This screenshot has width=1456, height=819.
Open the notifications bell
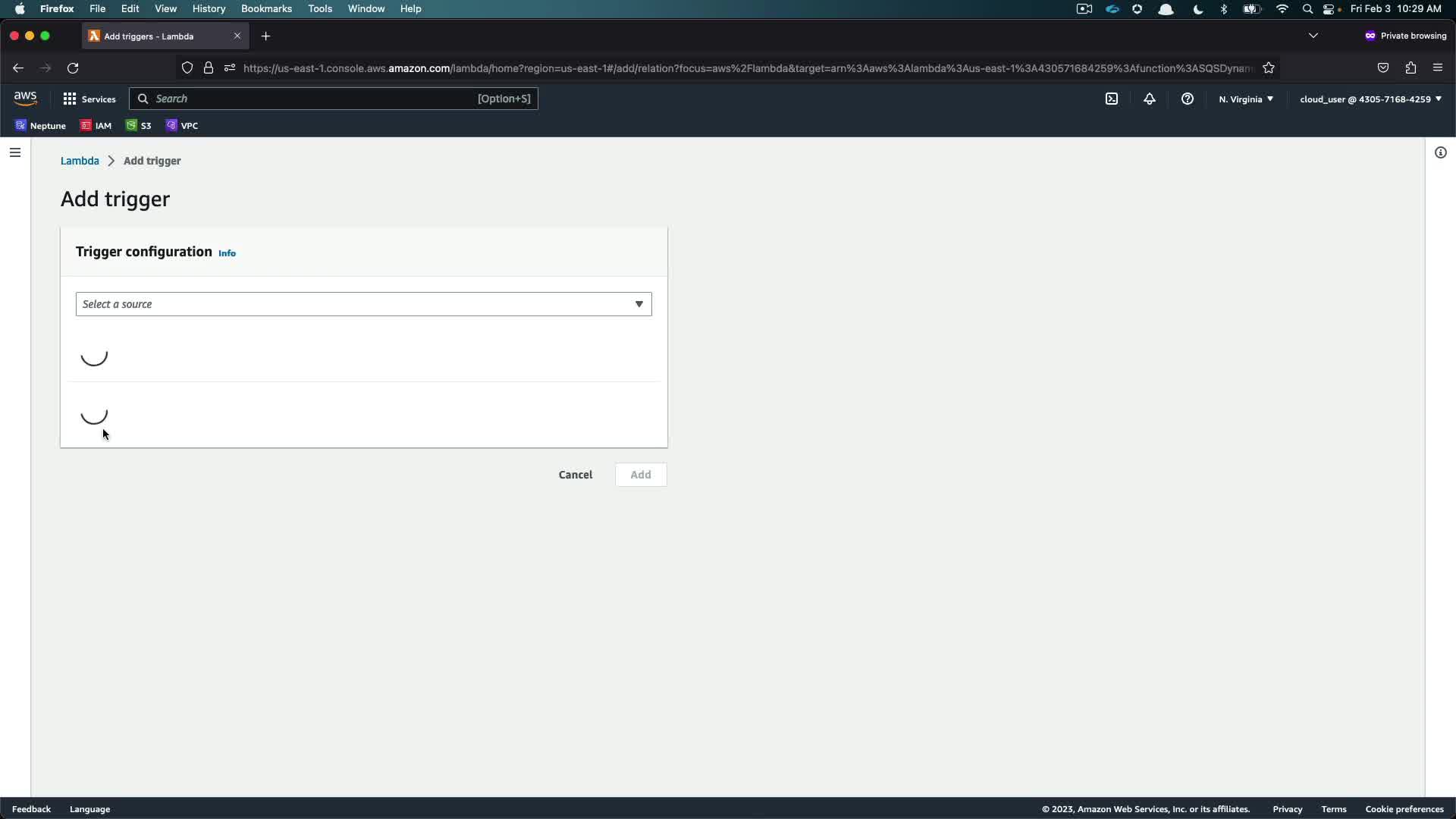(x=1150, y=99)
